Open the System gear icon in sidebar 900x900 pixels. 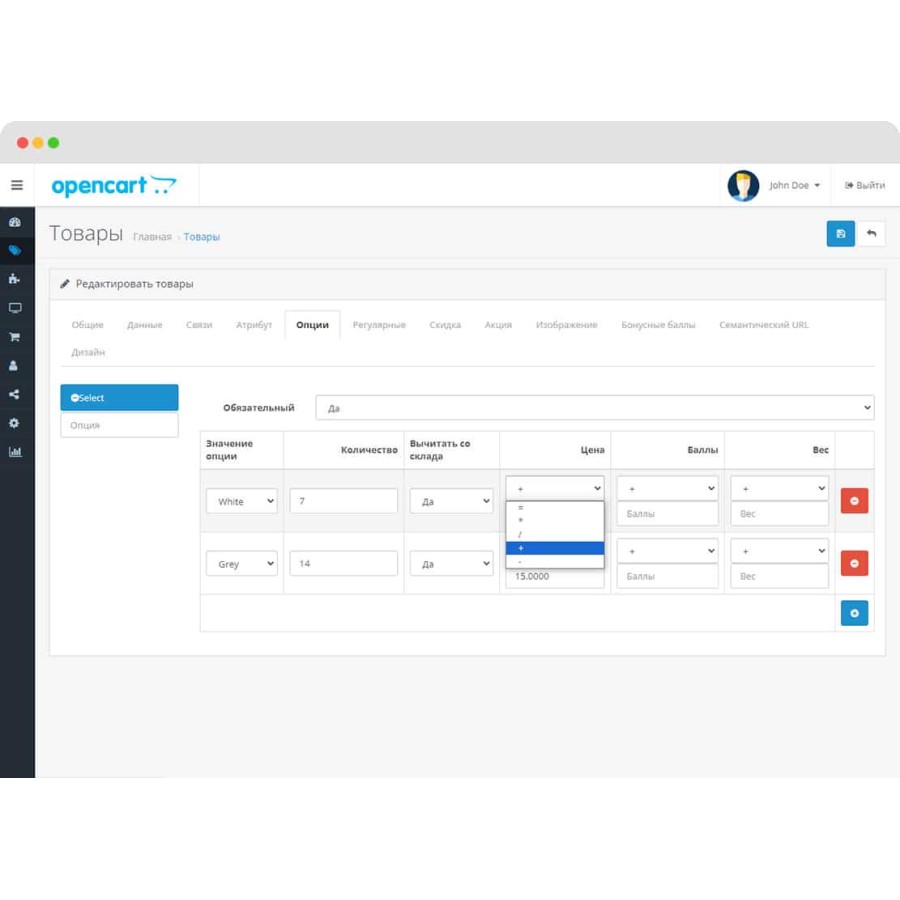[x=14, y=423]
